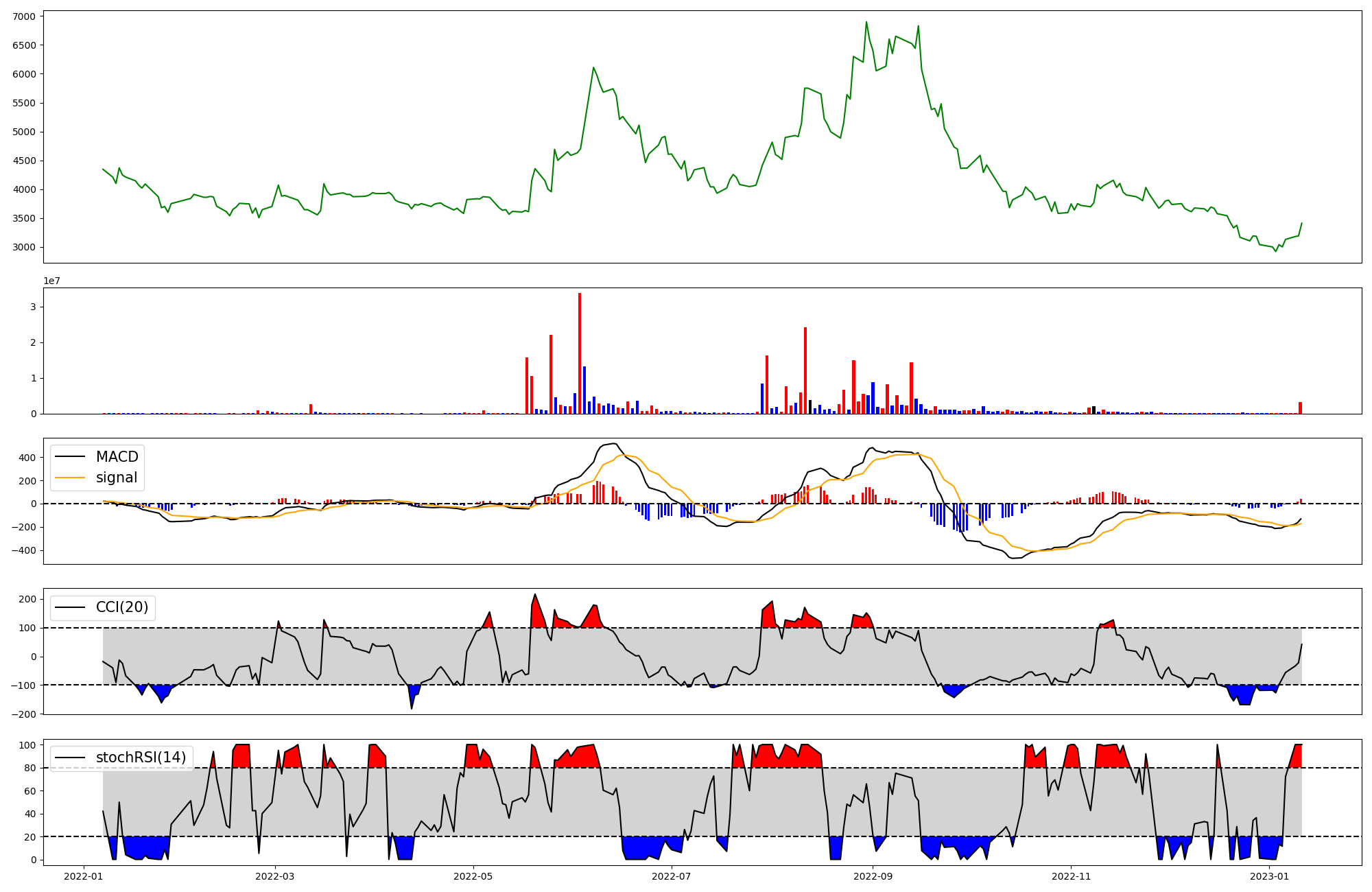
Task: Click the 2022-07 x-axis label
Action: point(671,876)
